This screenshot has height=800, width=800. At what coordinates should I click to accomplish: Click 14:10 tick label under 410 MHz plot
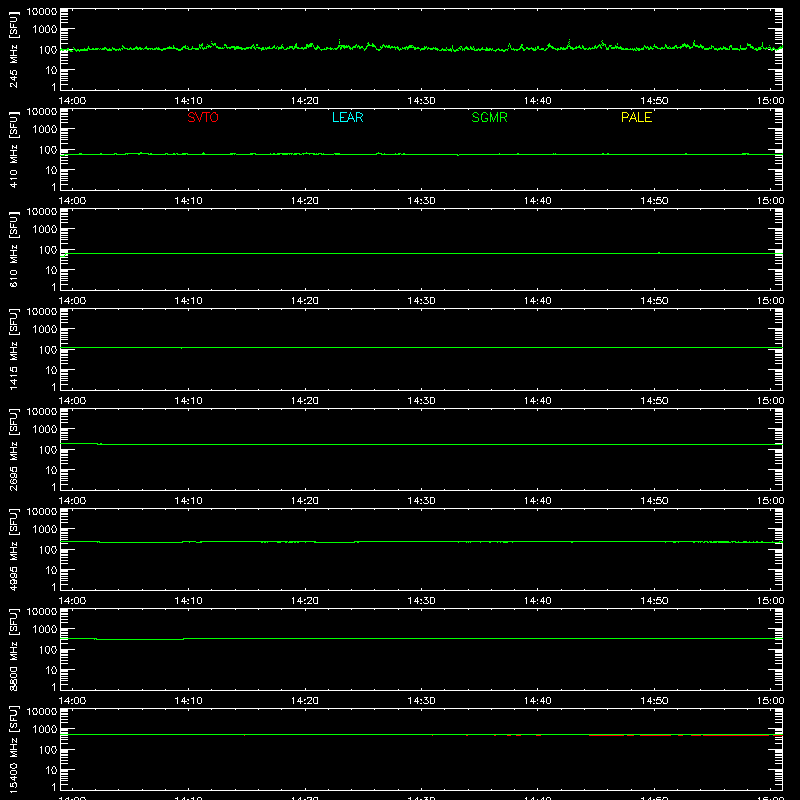(188, 201)
